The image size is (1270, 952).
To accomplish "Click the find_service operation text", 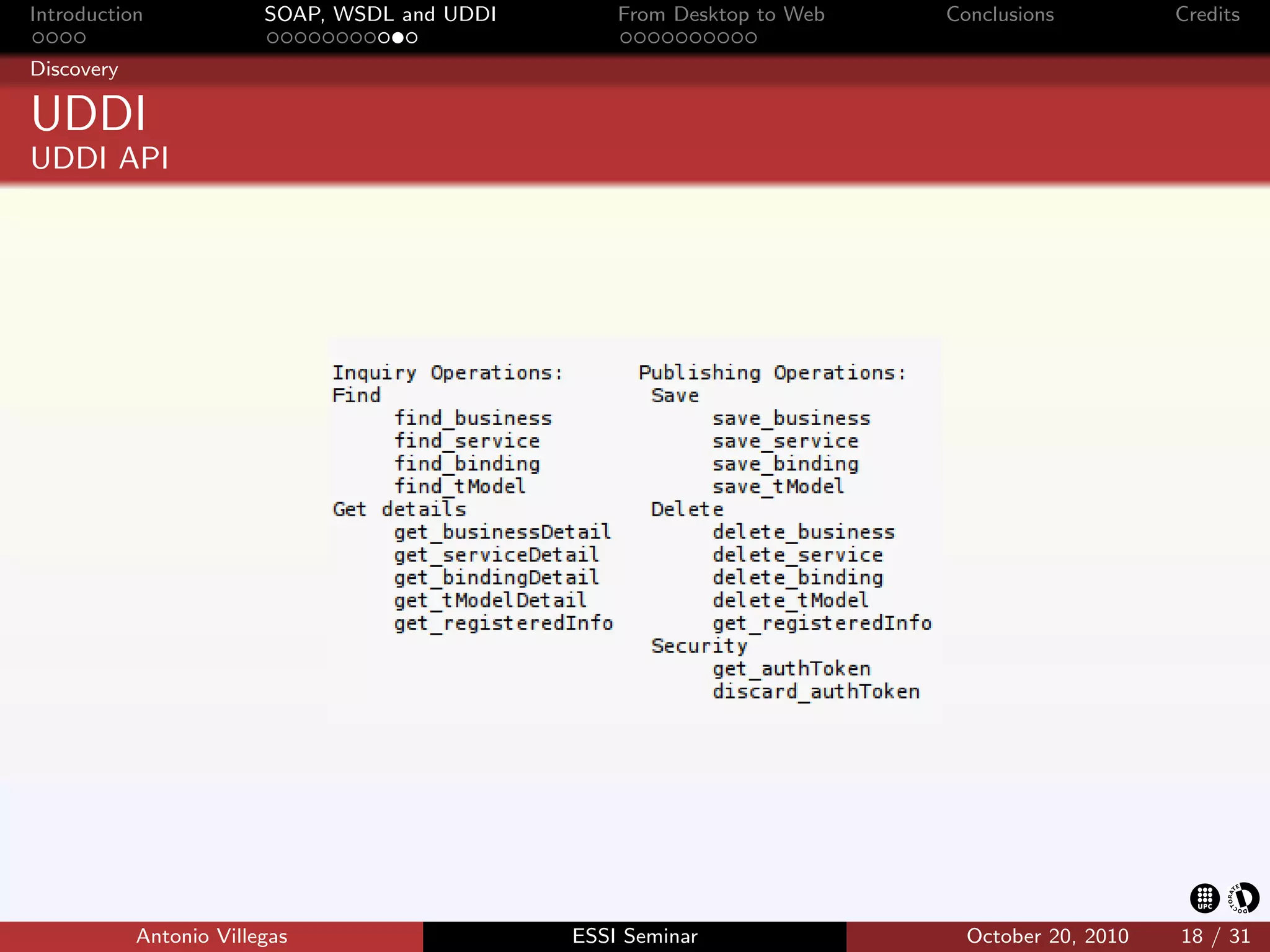I will pyautogui.click(x=467, y=441).
